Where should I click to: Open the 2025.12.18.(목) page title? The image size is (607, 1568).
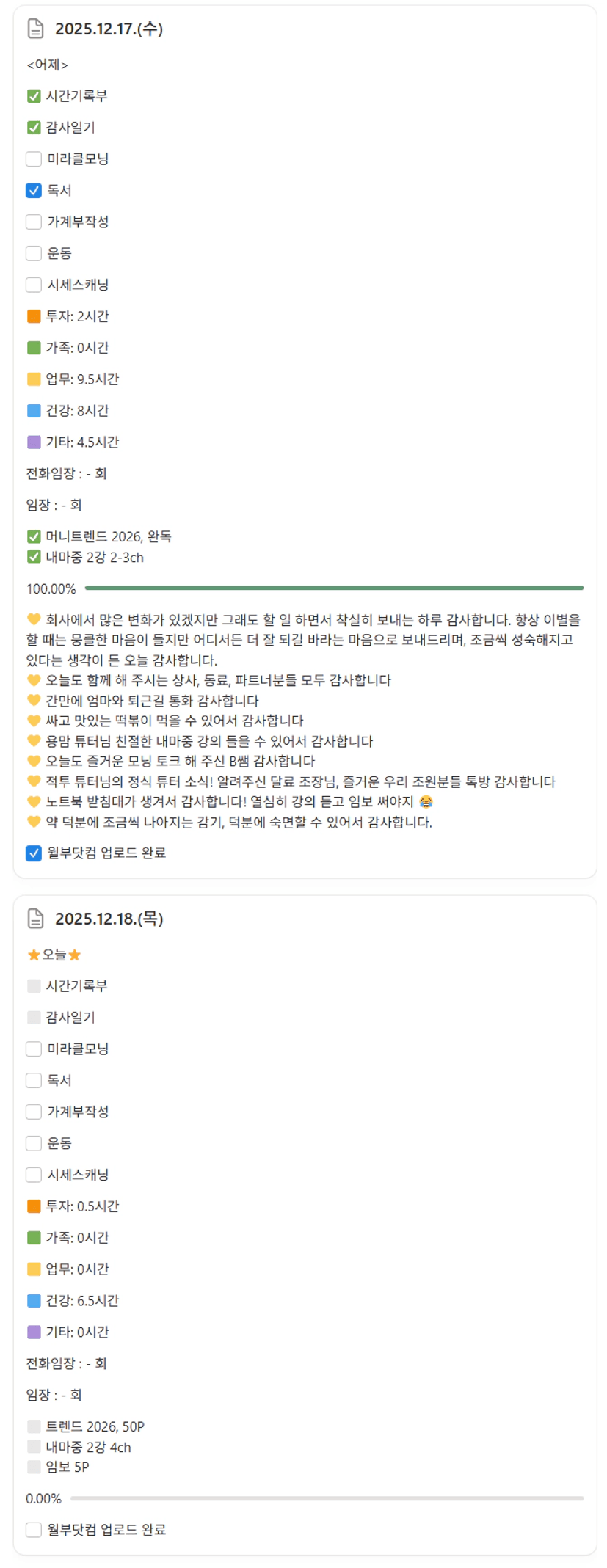tap(109, 919)
